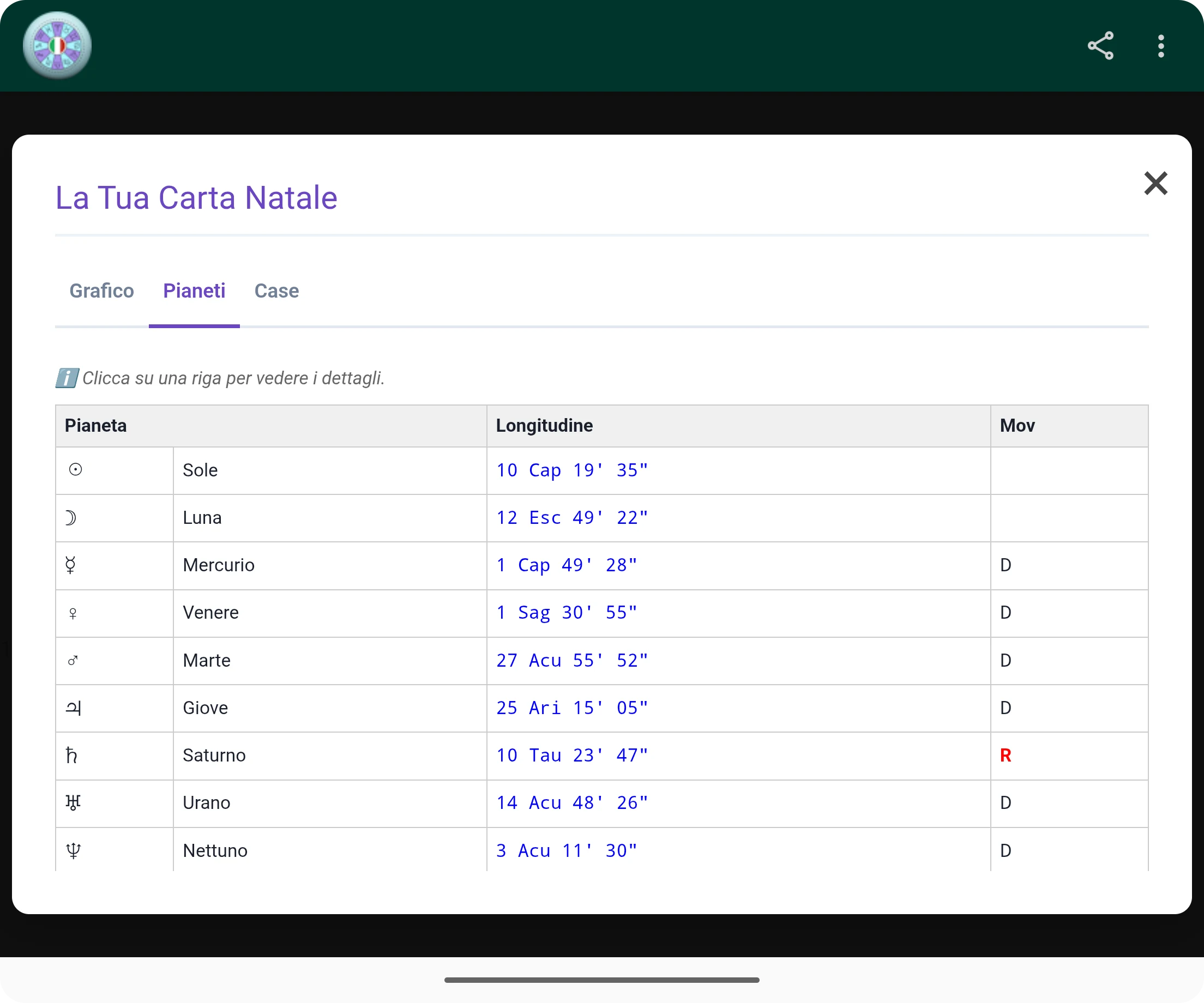This screenshot has width=1204, height=1003.
Task: Click longitude 1 Sag 30' 55"
Action: coord(567,613)
